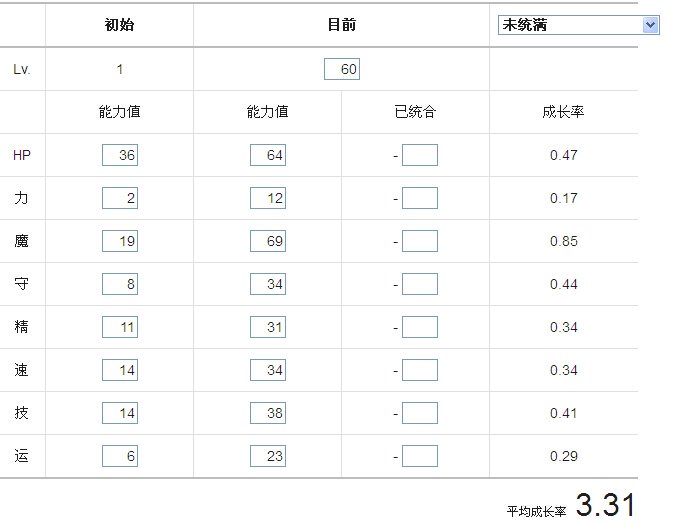Click the HP 已统合 empty field
675x524 pixels.
click(420, 155)
